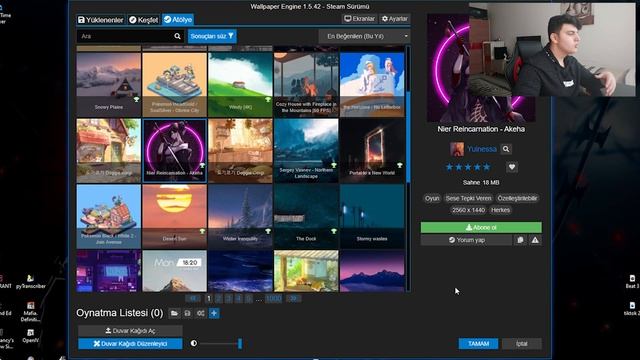
Task: Switch to the Keşfet tab
Action: pos(143,20)
